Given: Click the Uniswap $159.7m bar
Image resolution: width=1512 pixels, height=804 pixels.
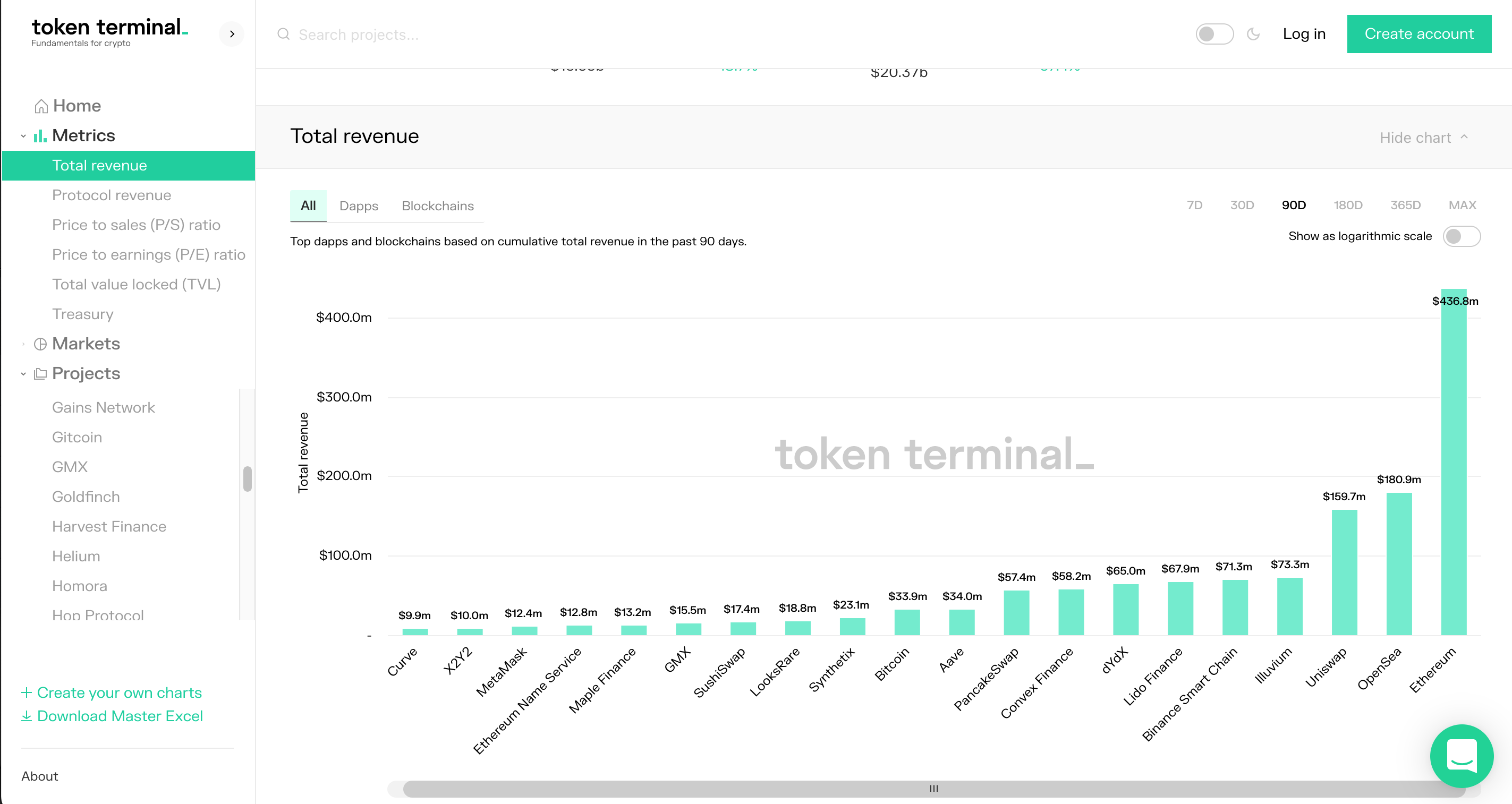Looking at the screenshot, I should 1344,573.
